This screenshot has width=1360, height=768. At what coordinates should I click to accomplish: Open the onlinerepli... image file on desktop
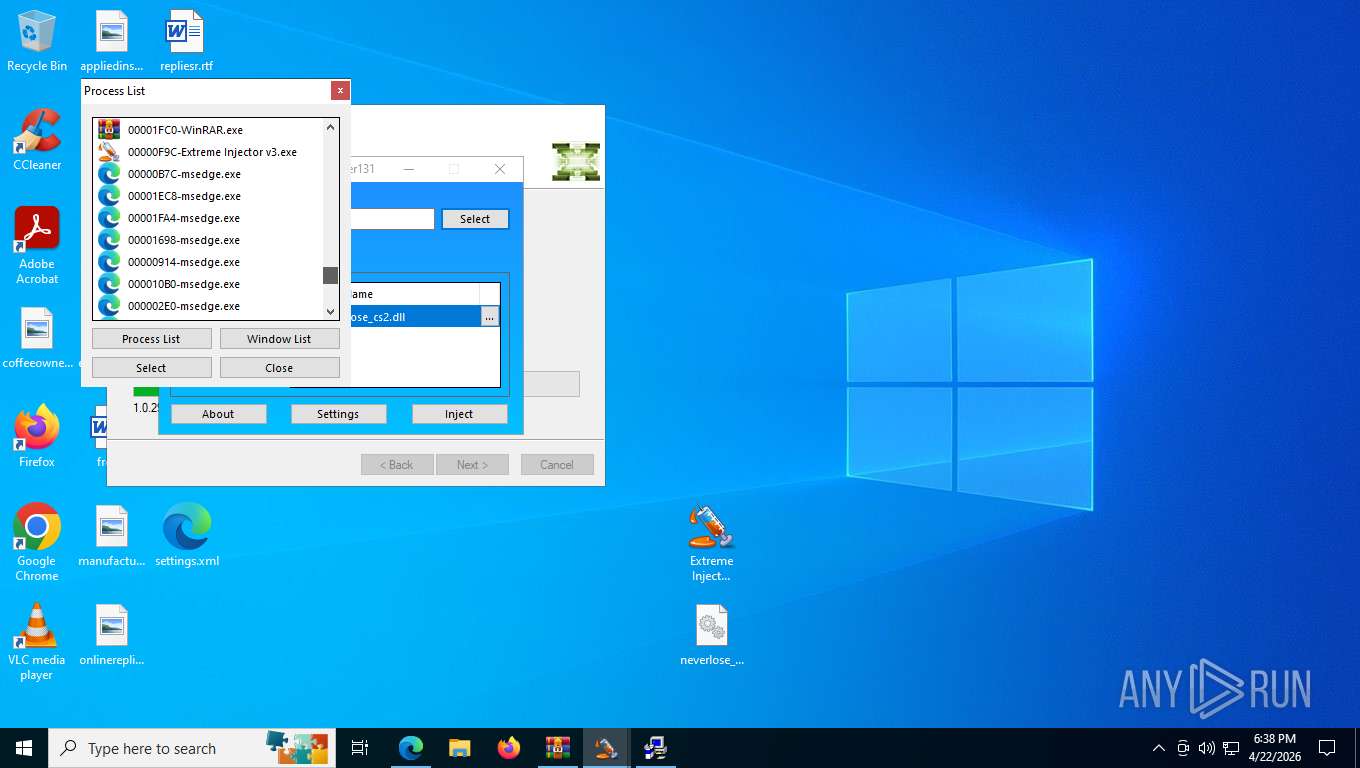coord(112,635)
